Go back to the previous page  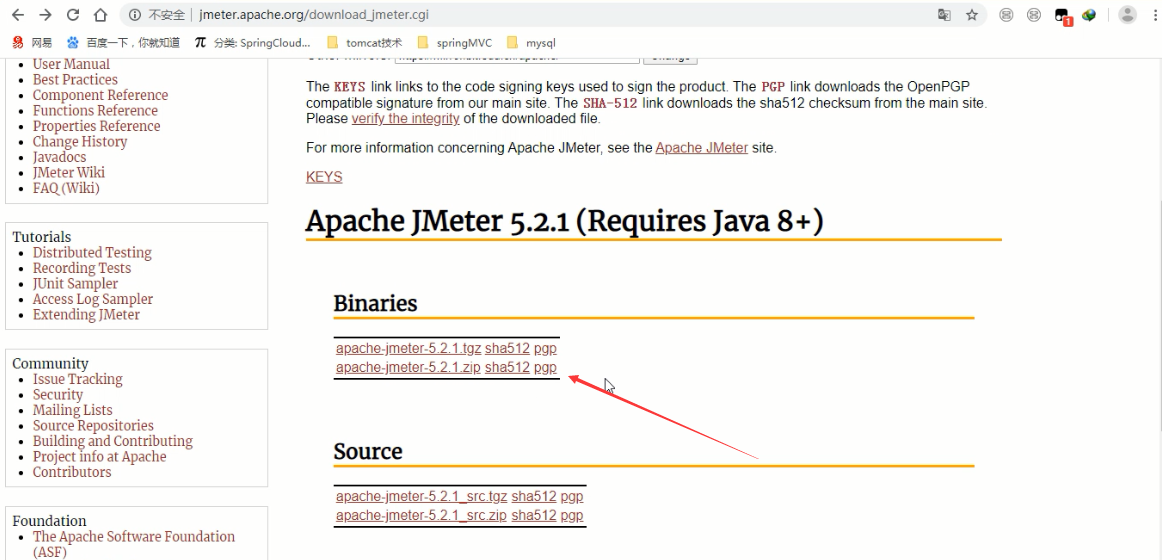(18, 15)
